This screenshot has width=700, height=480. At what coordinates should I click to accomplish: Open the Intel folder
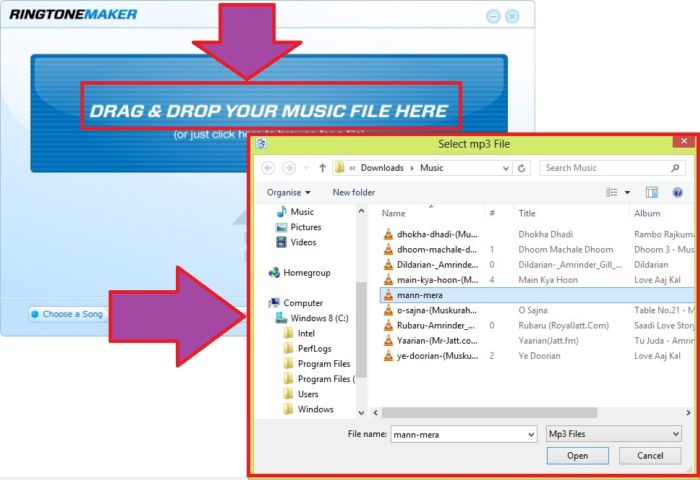(x=299, y=333)
